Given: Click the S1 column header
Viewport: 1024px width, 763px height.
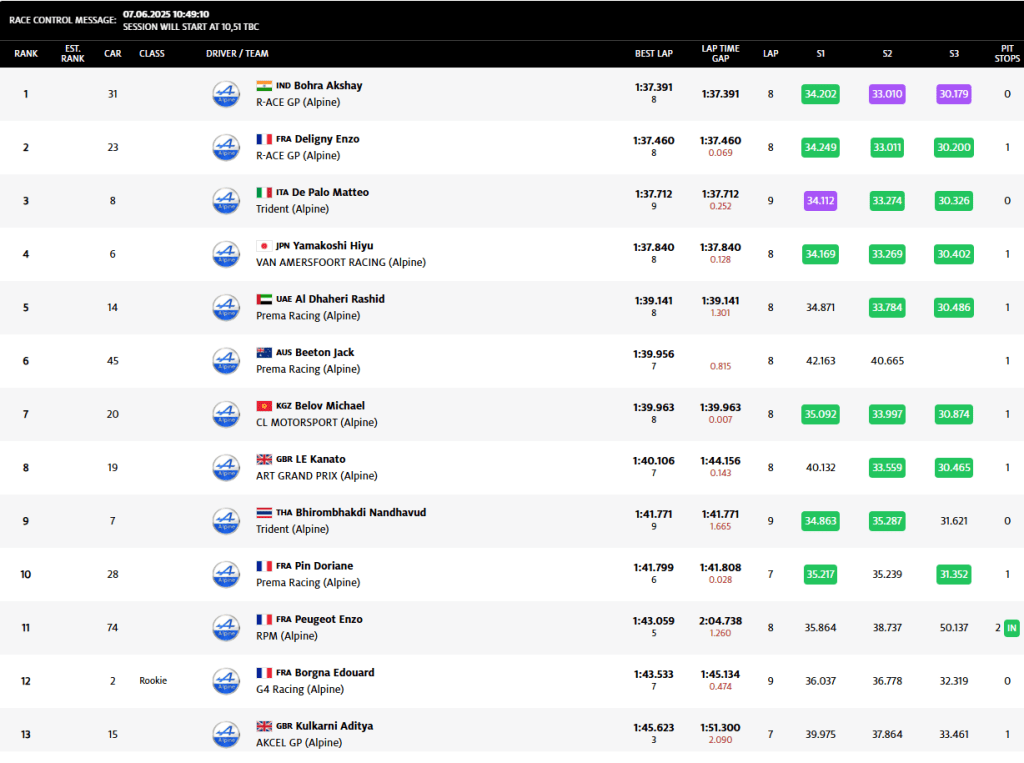Looking at the screenshot, I should [821, 54].
